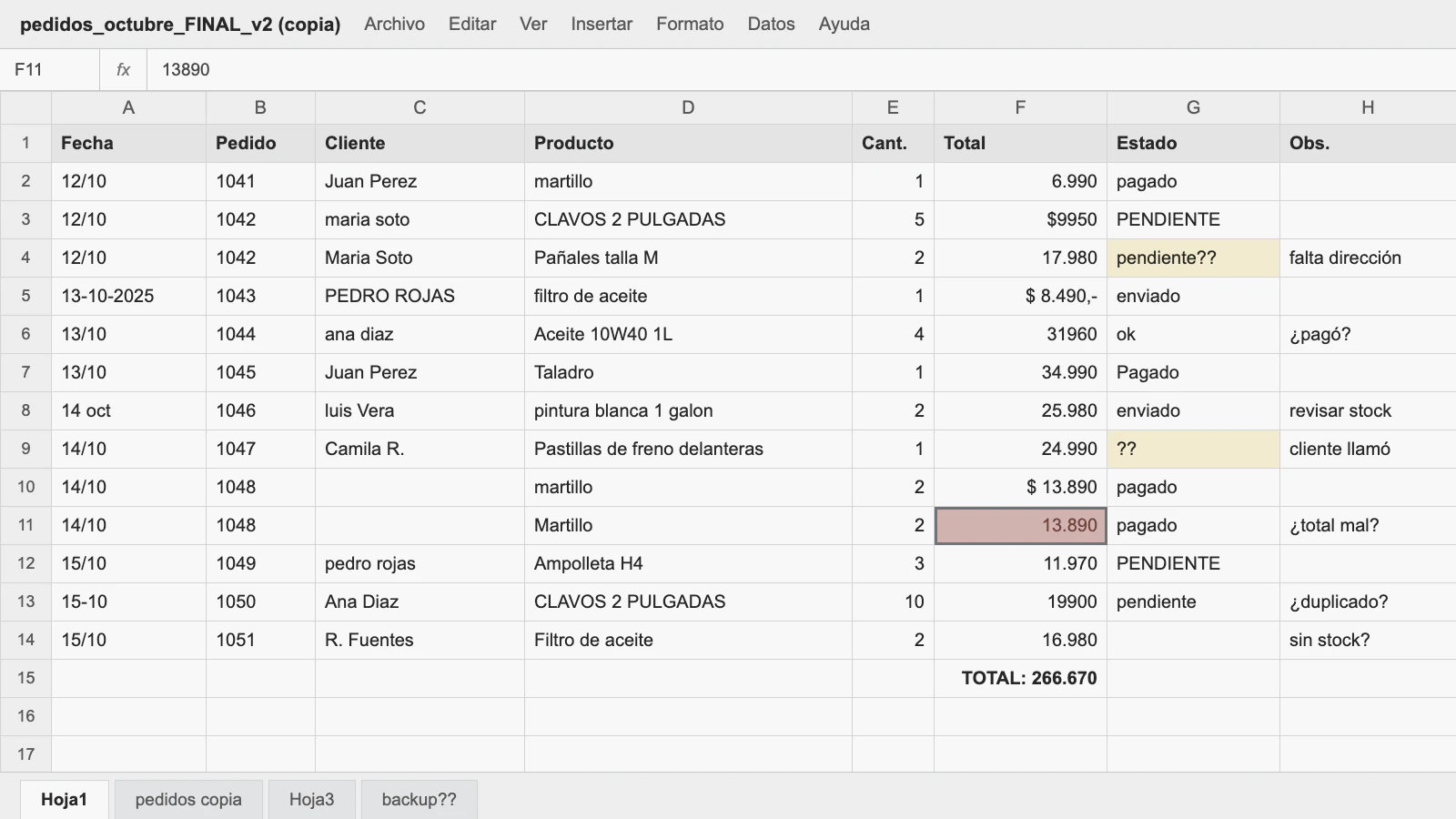The width and height of the screenshot is (1456, 819).
Task: Open the Datos menu
Action: (771, 24)
